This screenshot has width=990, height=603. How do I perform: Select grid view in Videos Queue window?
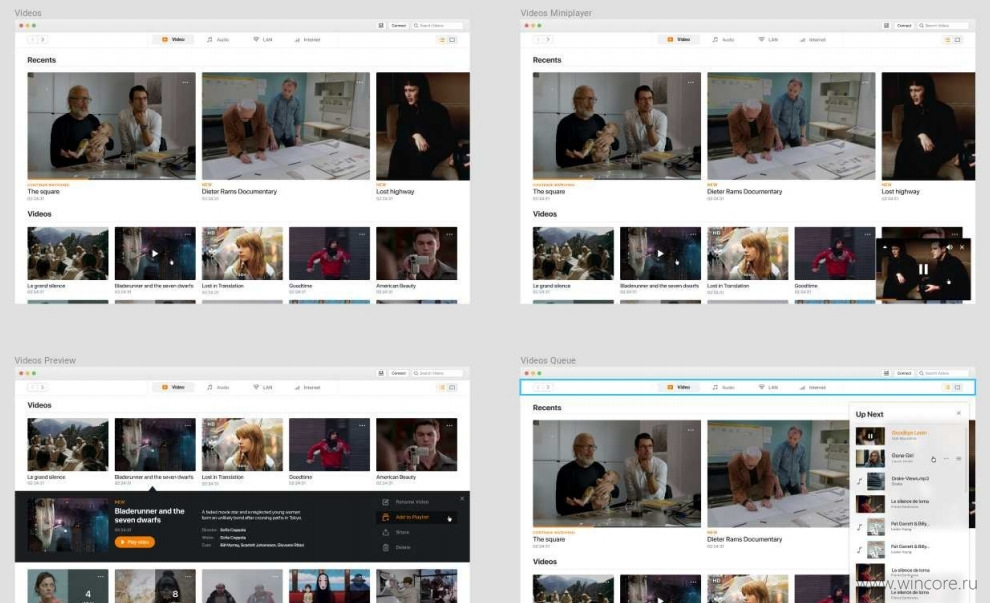957,388
